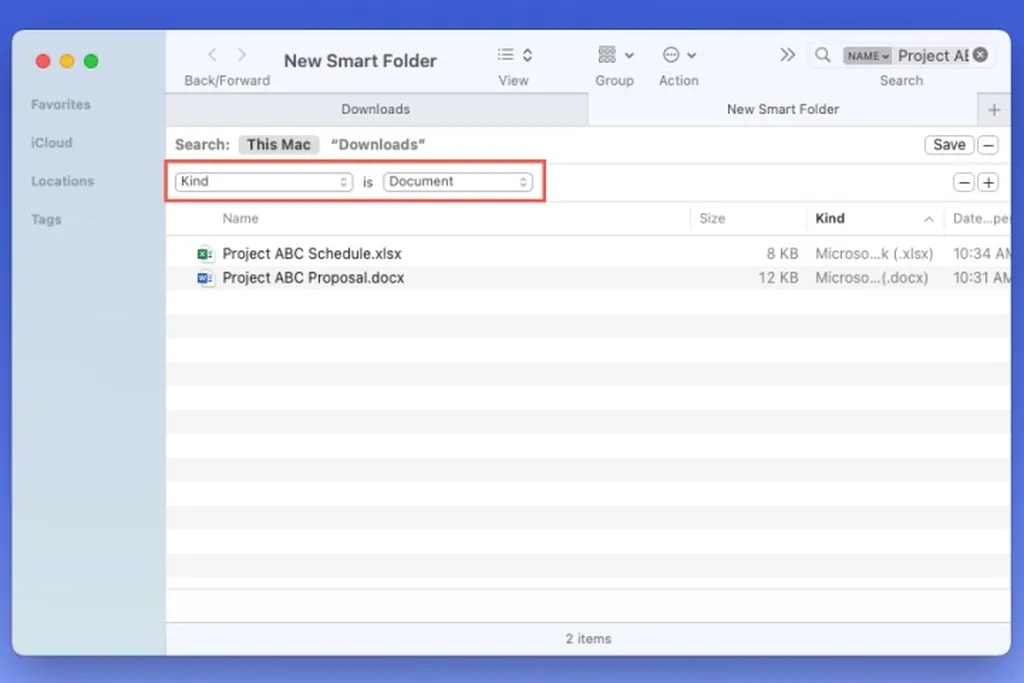Image resolution: width=1024 pixels, height=683 pixels.
Task: Switch to the Downloads tab
Action: click(x=375, y=109)
